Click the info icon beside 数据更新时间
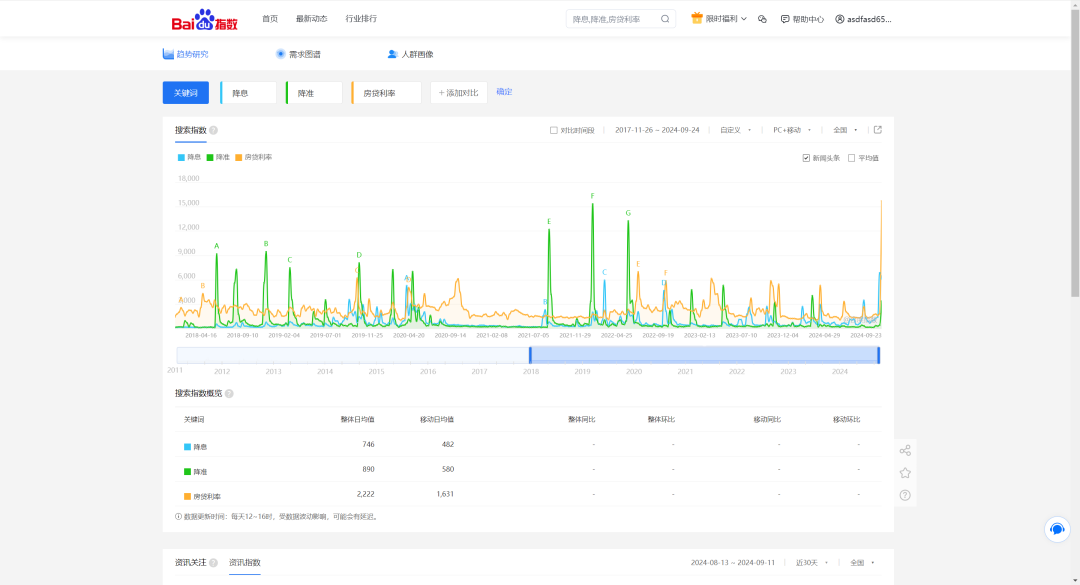1080x585 pixels. pos(178,516)
